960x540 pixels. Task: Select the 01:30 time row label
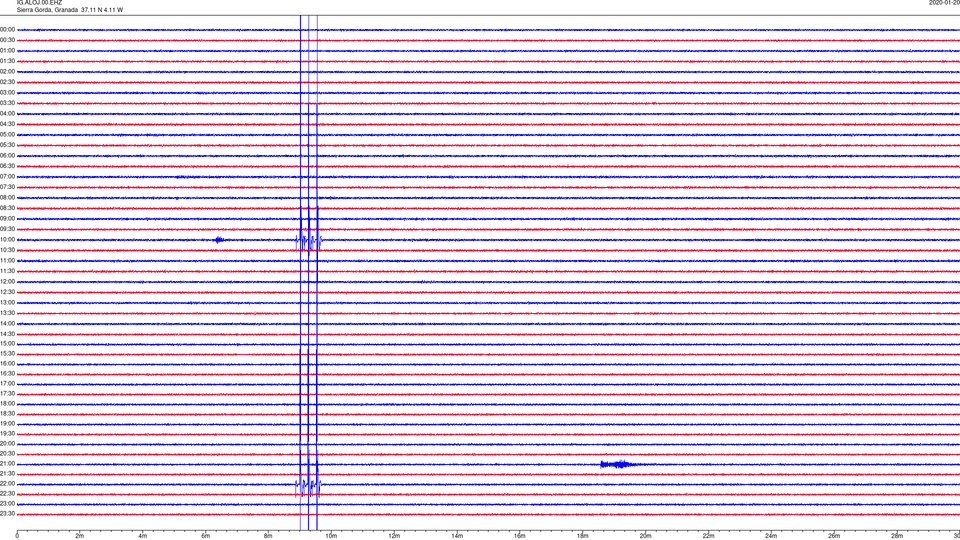tap(7, 61)
